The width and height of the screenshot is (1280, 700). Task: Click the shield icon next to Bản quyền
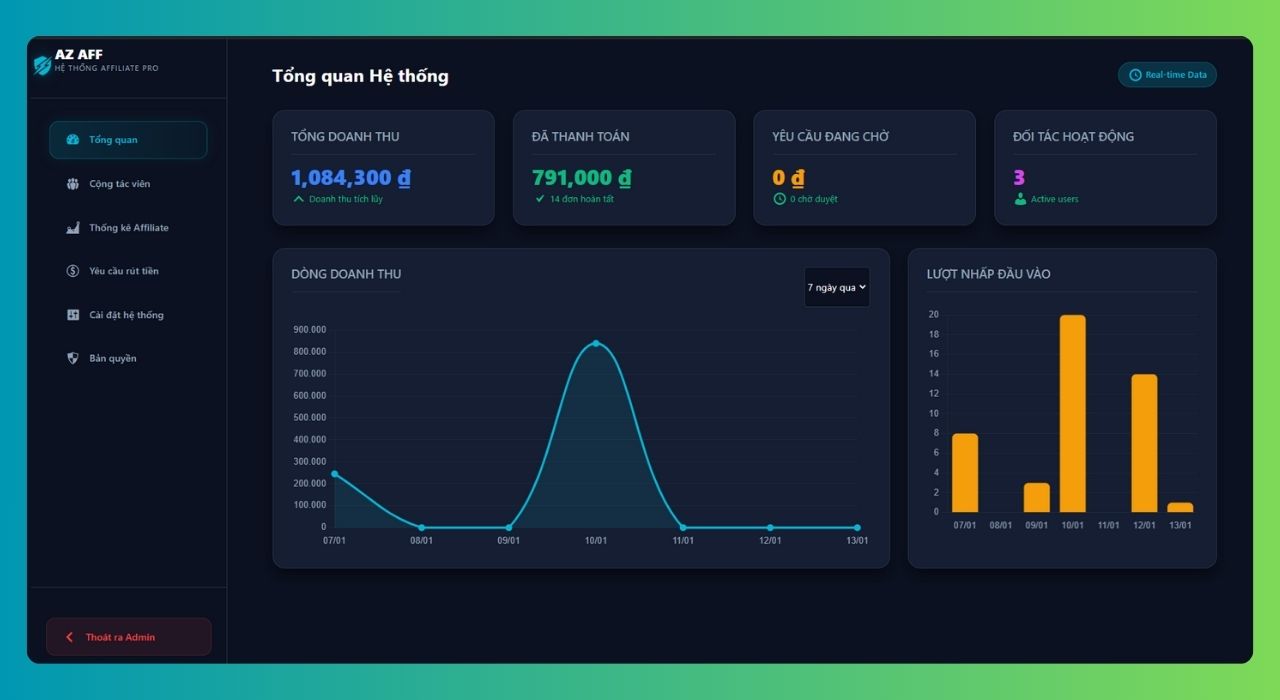pyautogui.click(x=72, y=357)
